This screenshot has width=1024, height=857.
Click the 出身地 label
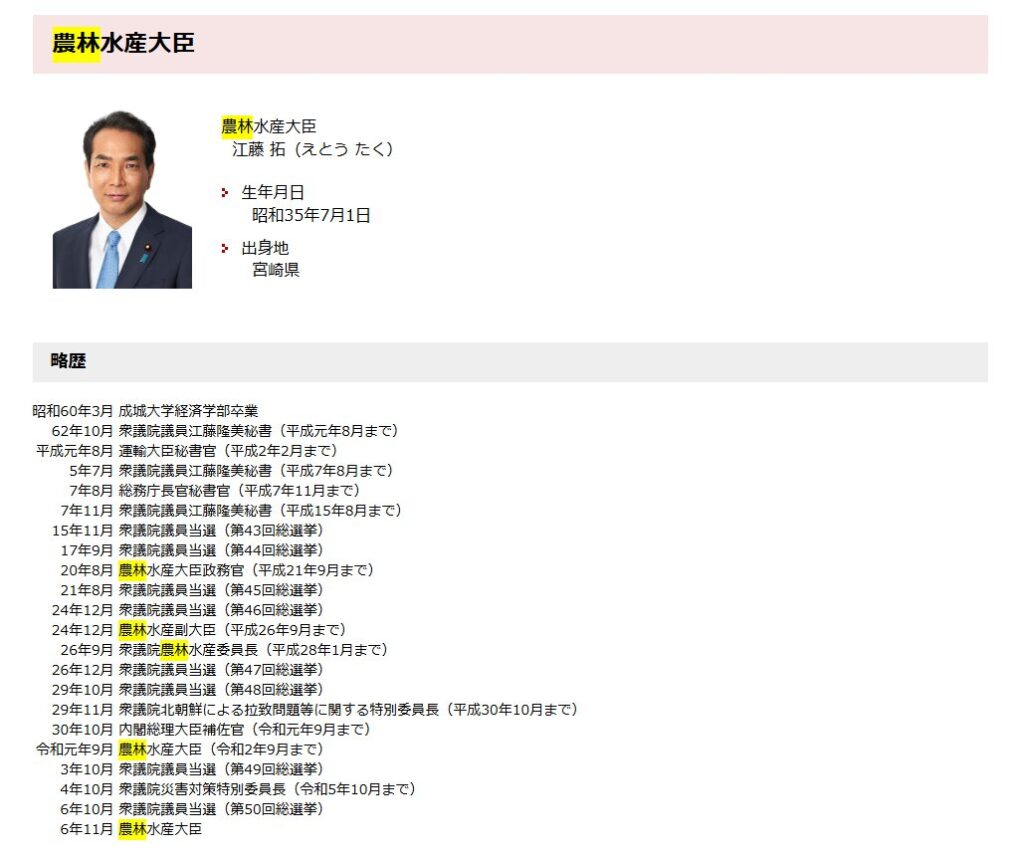tap(265, 248)
